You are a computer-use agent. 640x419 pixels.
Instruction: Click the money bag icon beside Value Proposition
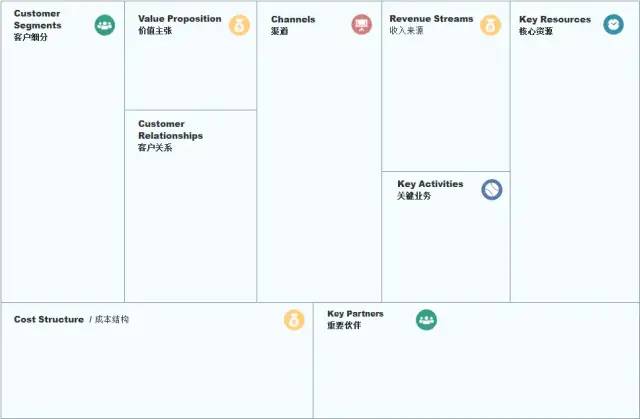tap(239, 25)
